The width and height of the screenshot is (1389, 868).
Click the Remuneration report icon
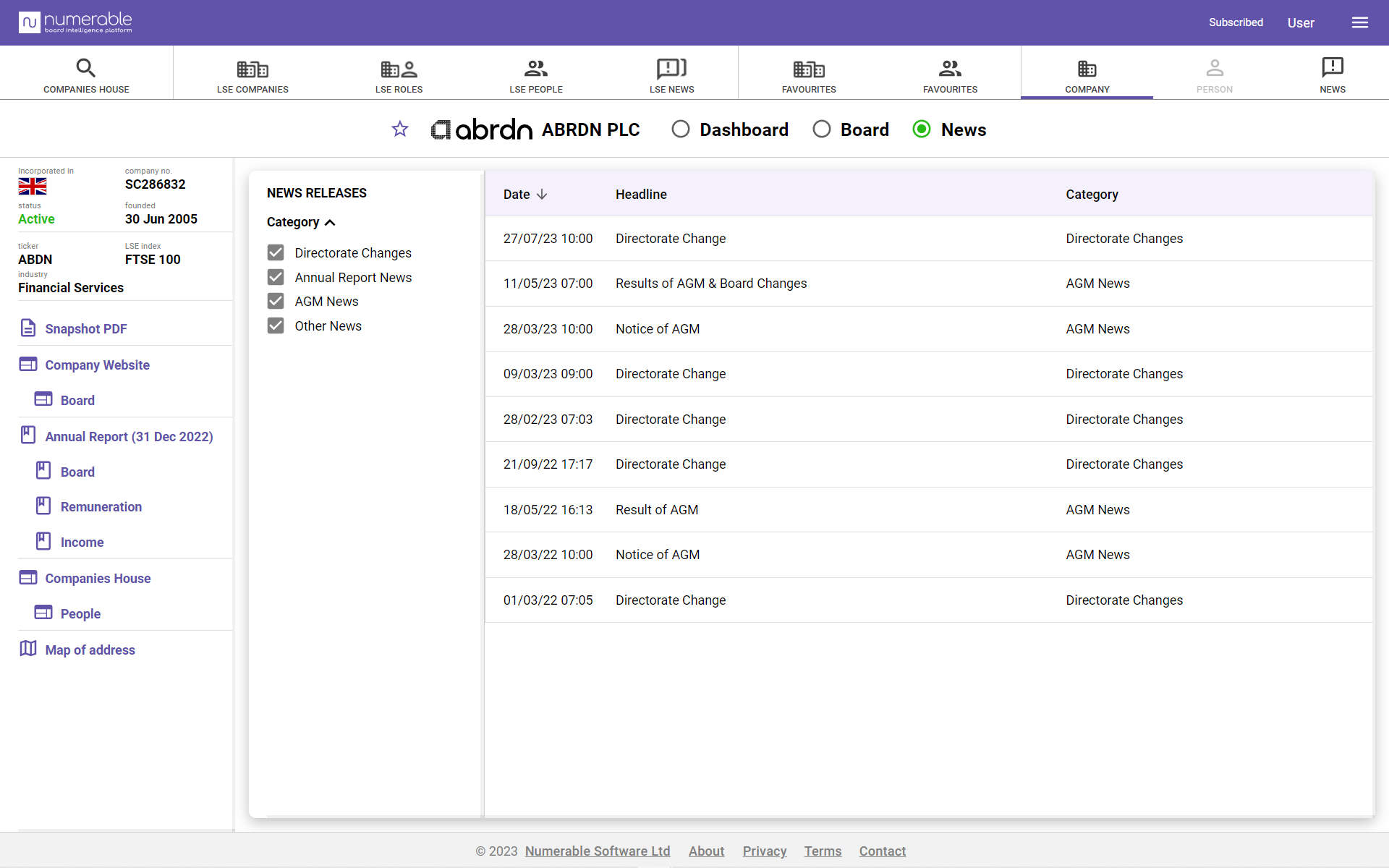click(43, 506)
